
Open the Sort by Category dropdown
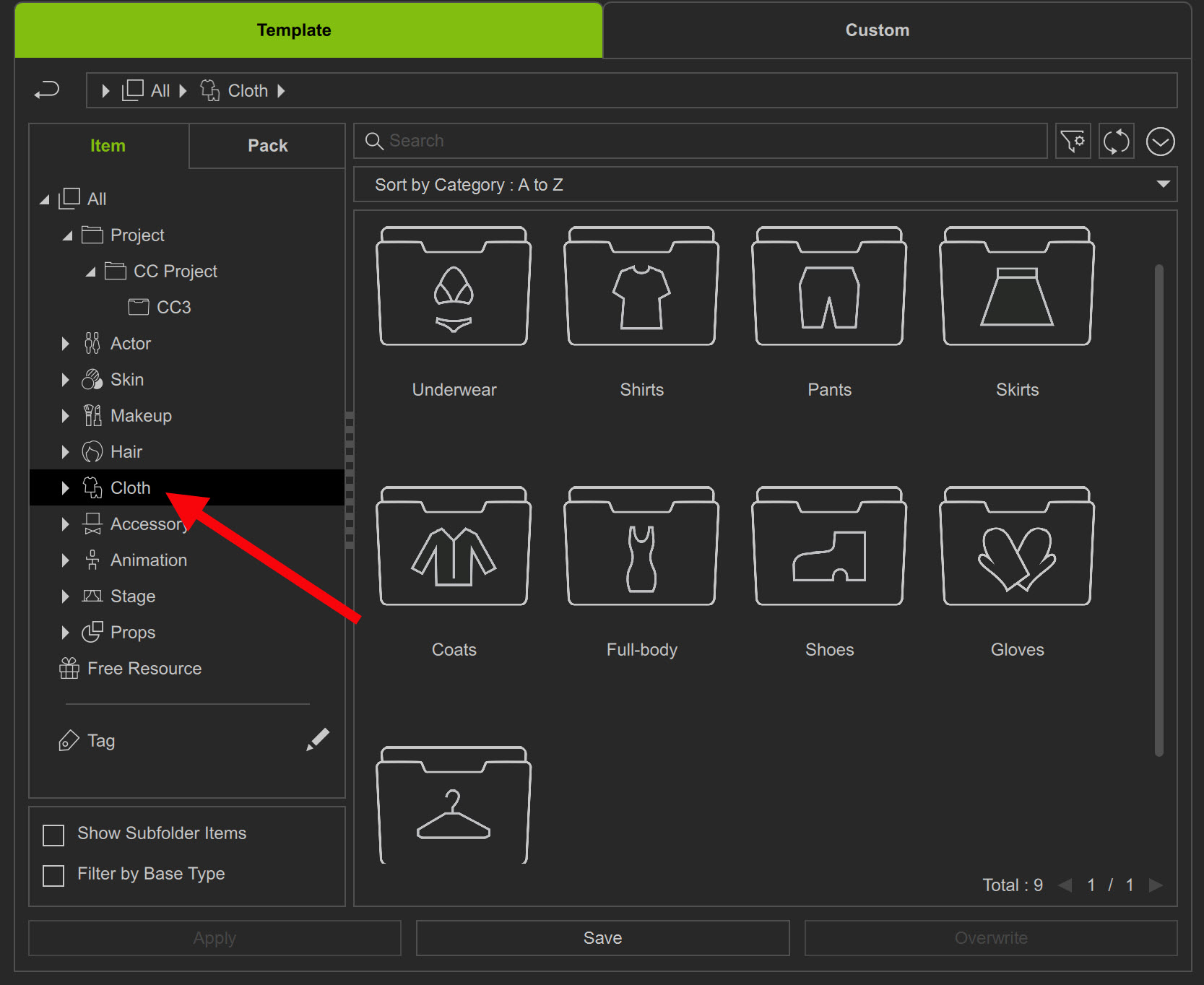point(766,185)
